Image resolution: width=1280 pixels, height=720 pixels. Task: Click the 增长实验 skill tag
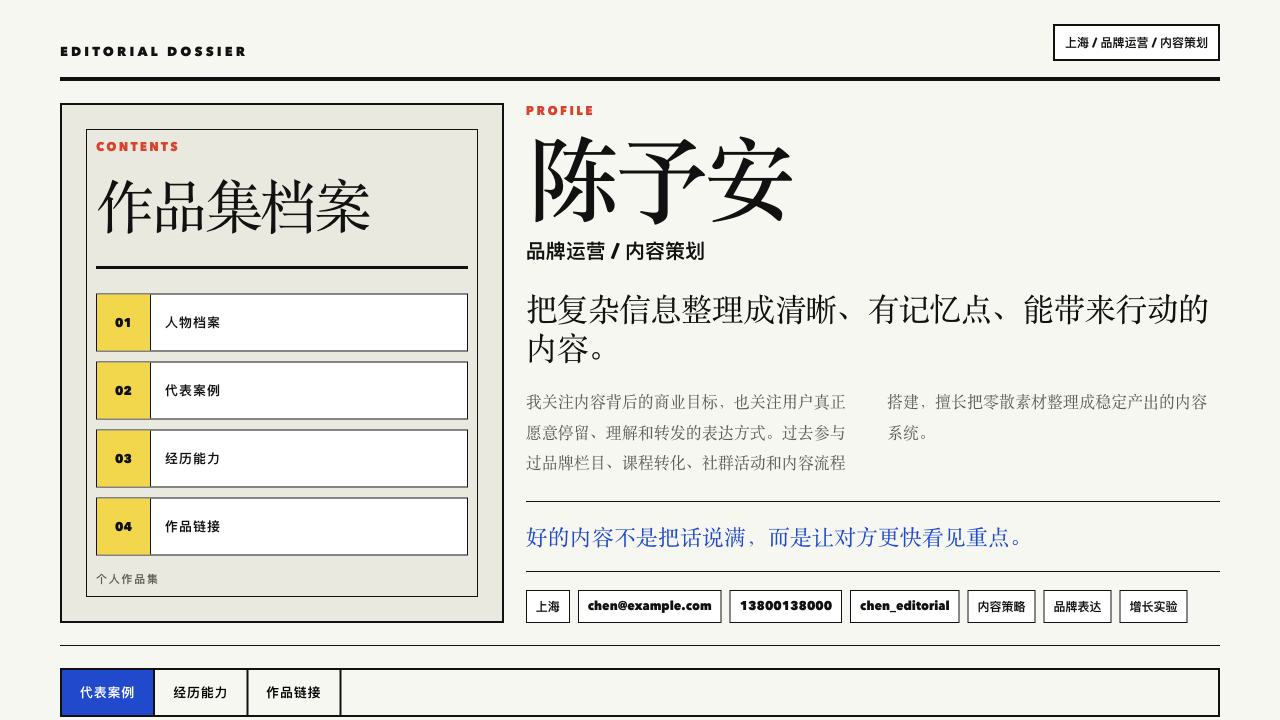(1154, 606)
